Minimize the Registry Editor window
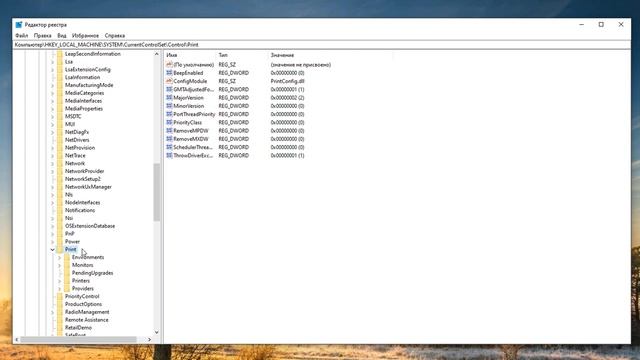The image size is (640, 360). [x=582, y=24]
